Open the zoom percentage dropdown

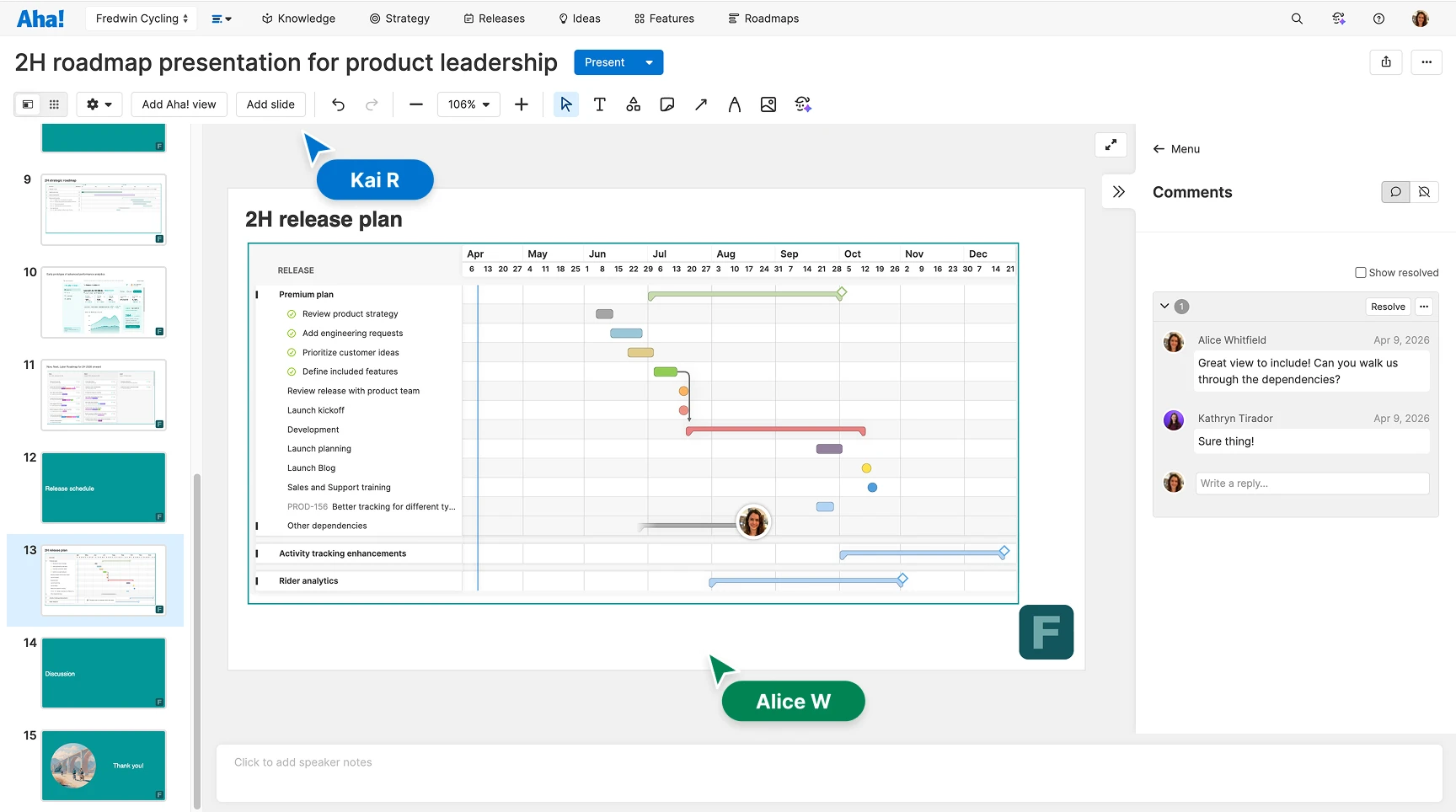coord(468,104)
